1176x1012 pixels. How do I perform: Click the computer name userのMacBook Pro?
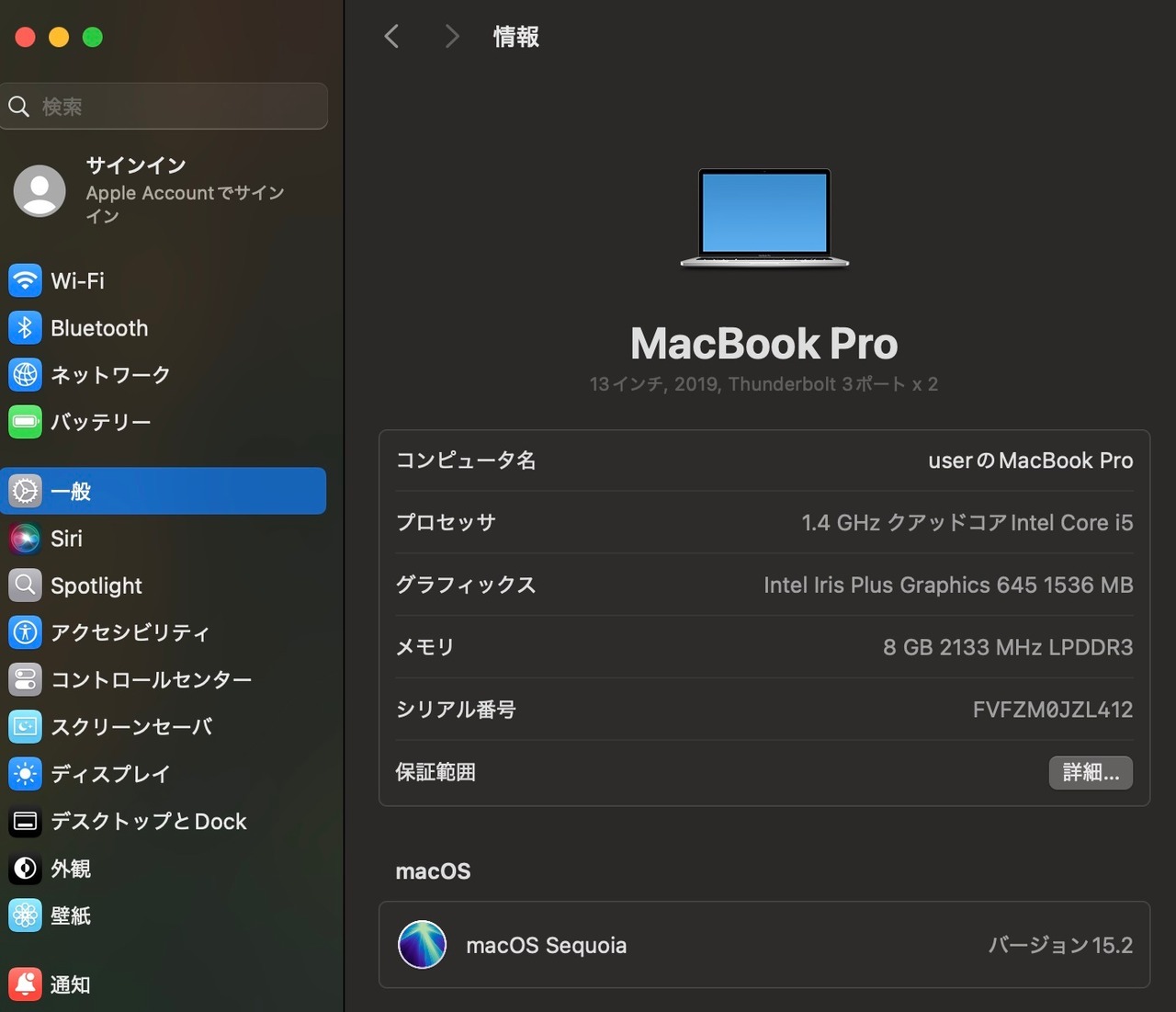(x=1031, y=461)
